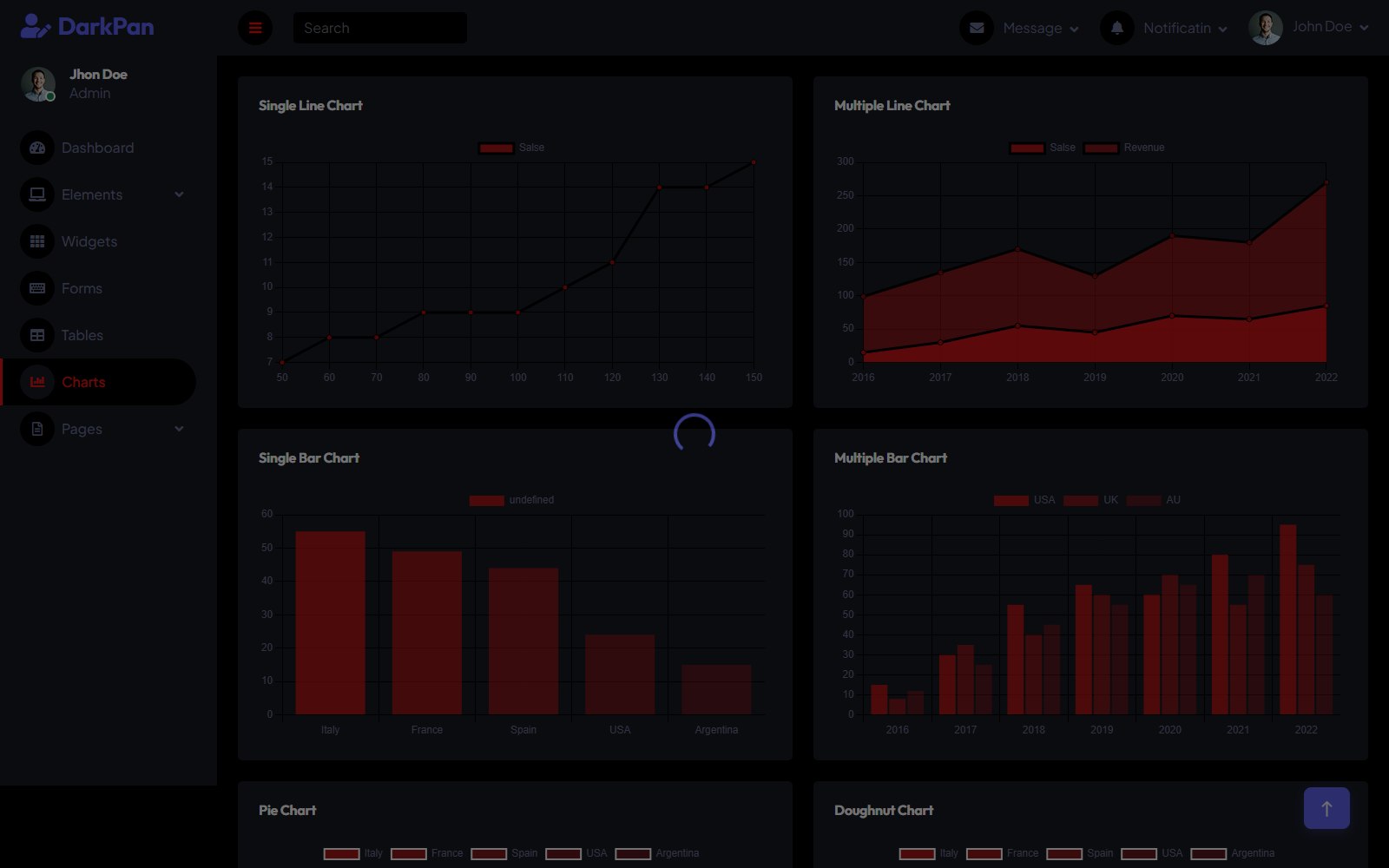Open the Message dropdown arrow

pyautogui.click(x=1074, y=29)
